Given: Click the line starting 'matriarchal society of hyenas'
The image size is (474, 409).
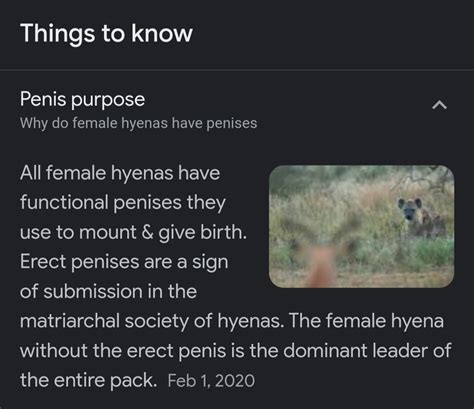Looking at the screenshot, I should click(232, 321).
